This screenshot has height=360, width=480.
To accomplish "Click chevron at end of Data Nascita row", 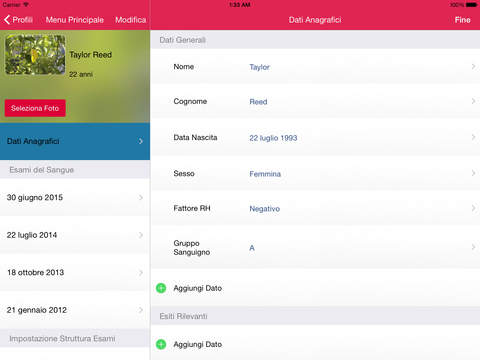I will pyautogui.click(x=473, y=137).
